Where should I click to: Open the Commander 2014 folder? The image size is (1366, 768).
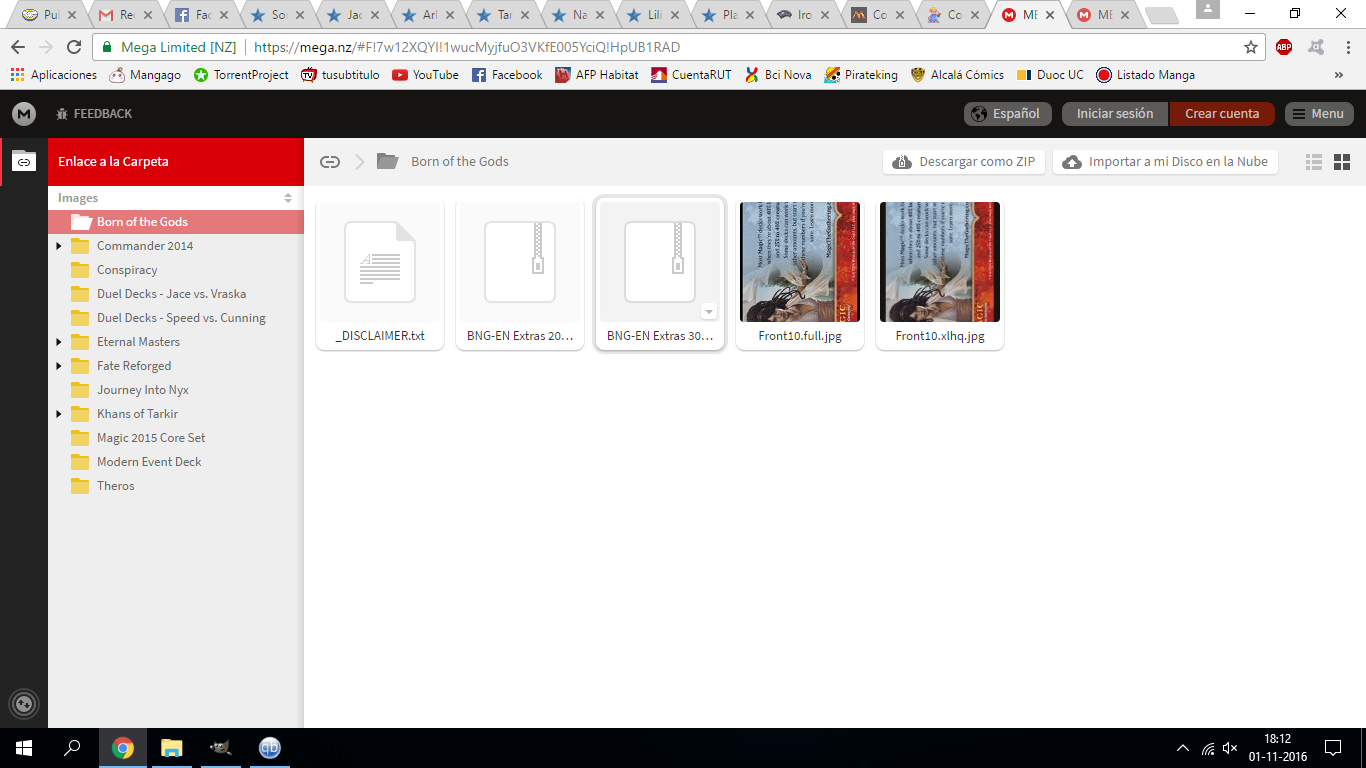click(x=145, y=246)
